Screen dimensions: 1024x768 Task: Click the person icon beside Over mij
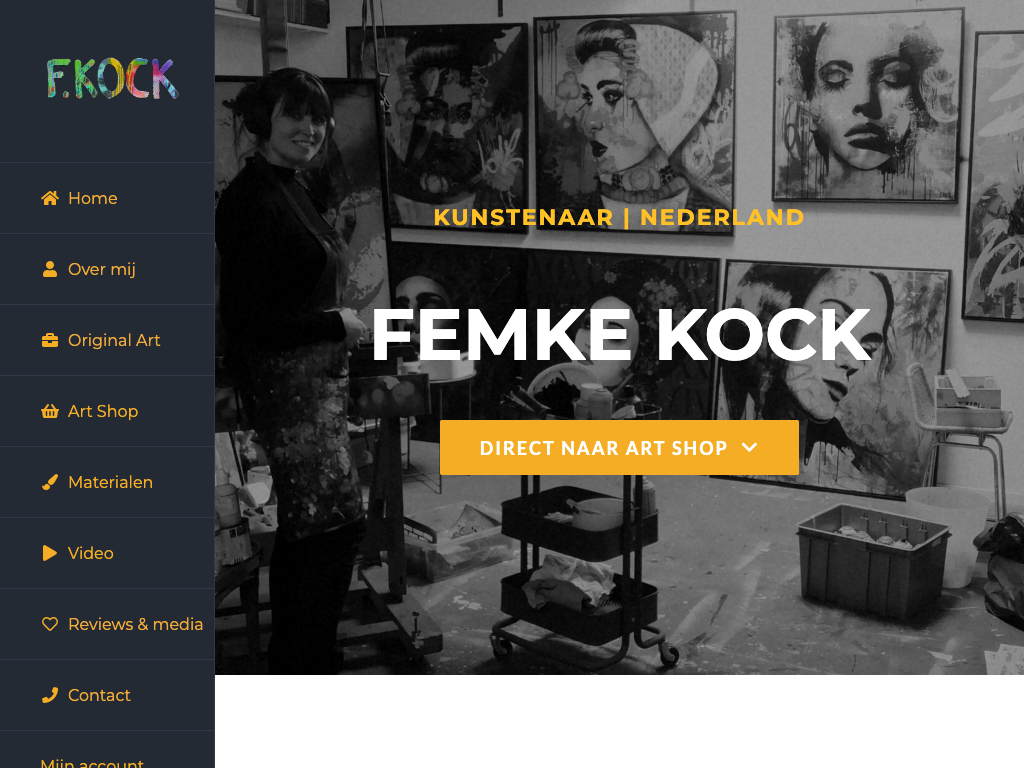[x=50, y=269]
